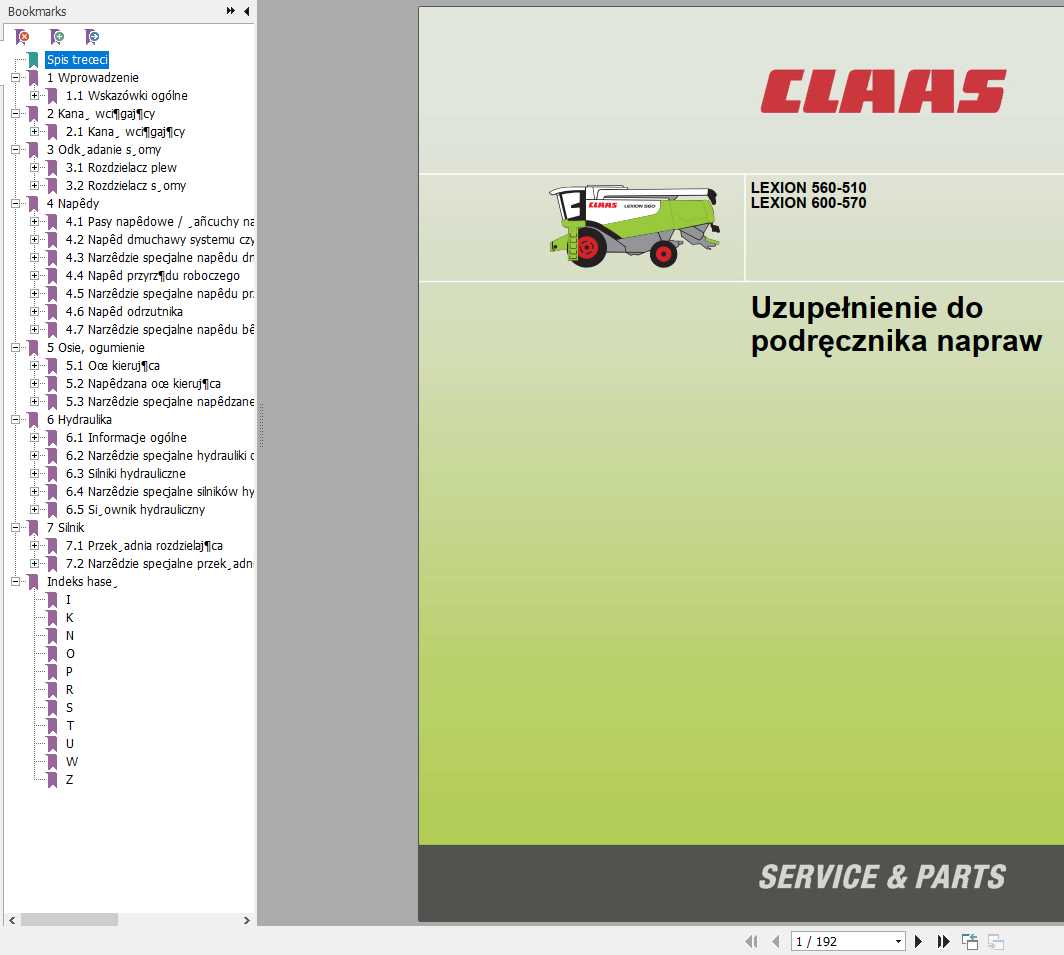
Task: Open bookmark 4.4 Napęd przyrządu roboczego
Action: pos(153,276)
